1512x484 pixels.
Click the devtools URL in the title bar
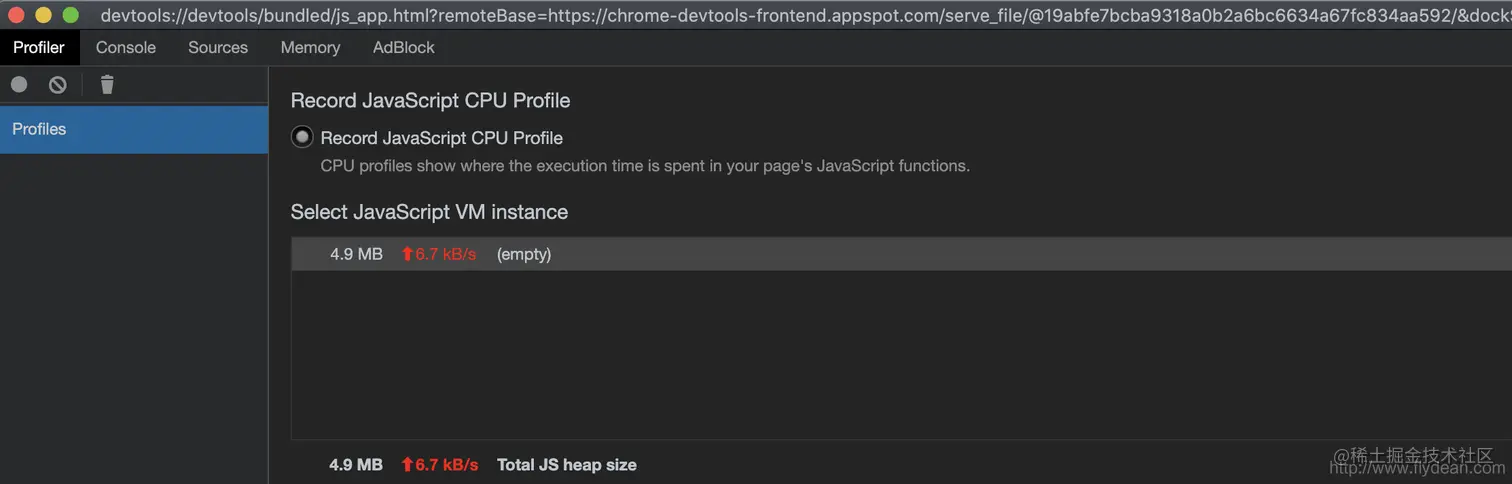tap(800, 15)
